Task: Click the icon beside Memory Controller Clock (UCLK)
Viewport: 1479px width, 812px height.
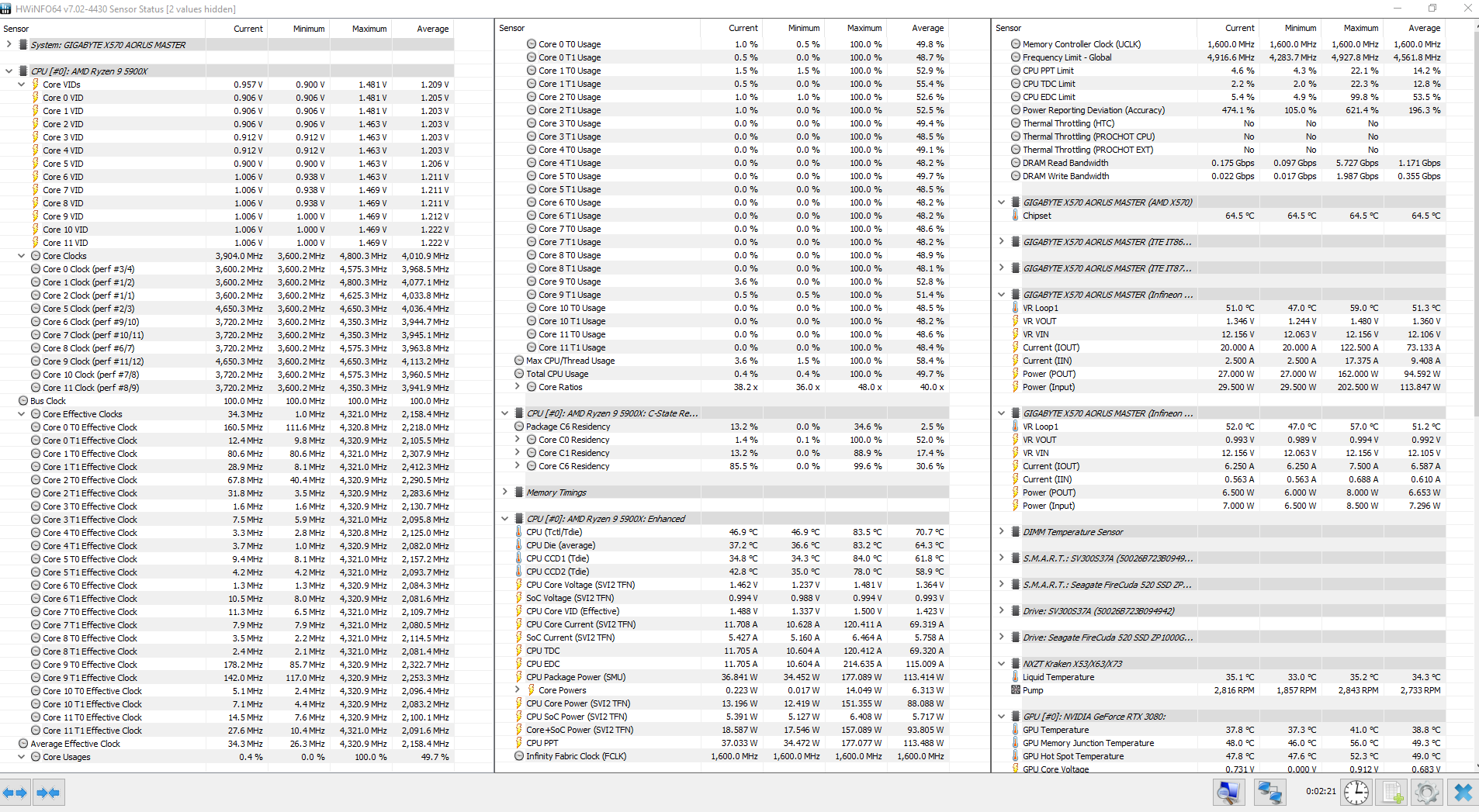Action: click(x=1015, y=44)
